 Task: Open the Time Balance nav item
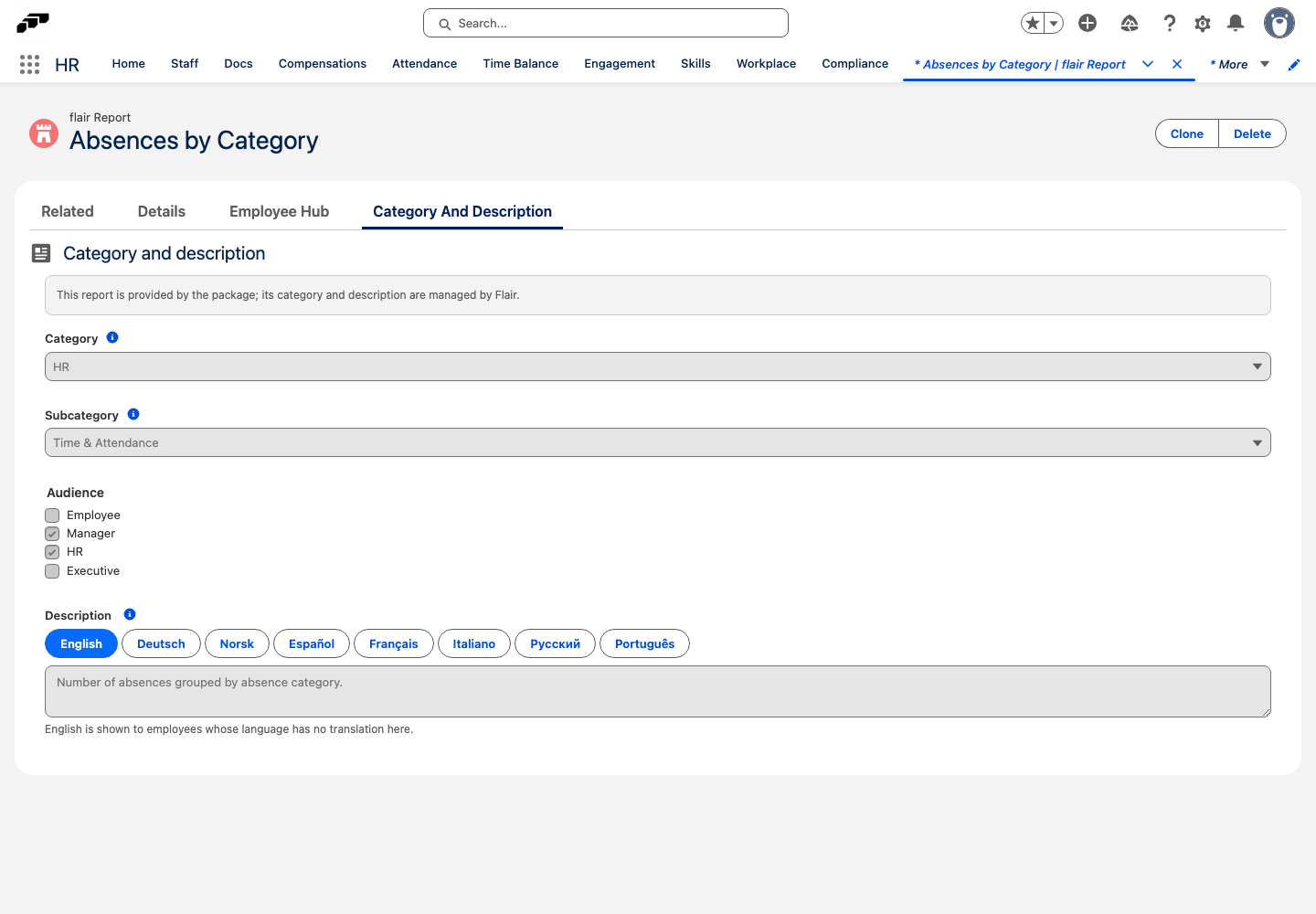coord(521,64)
